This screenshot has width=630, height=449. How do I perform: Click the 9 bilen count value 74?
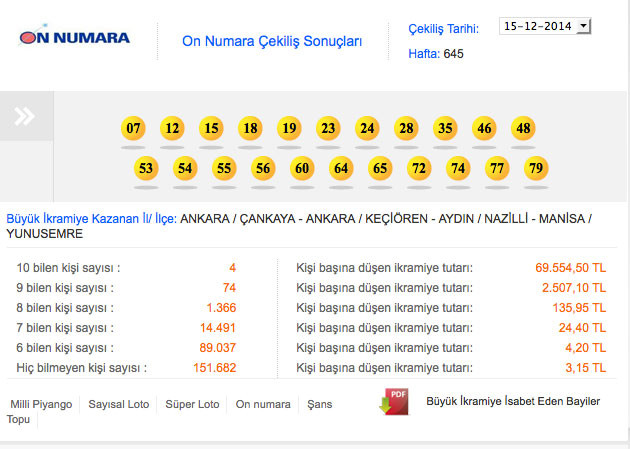[229, 288]
